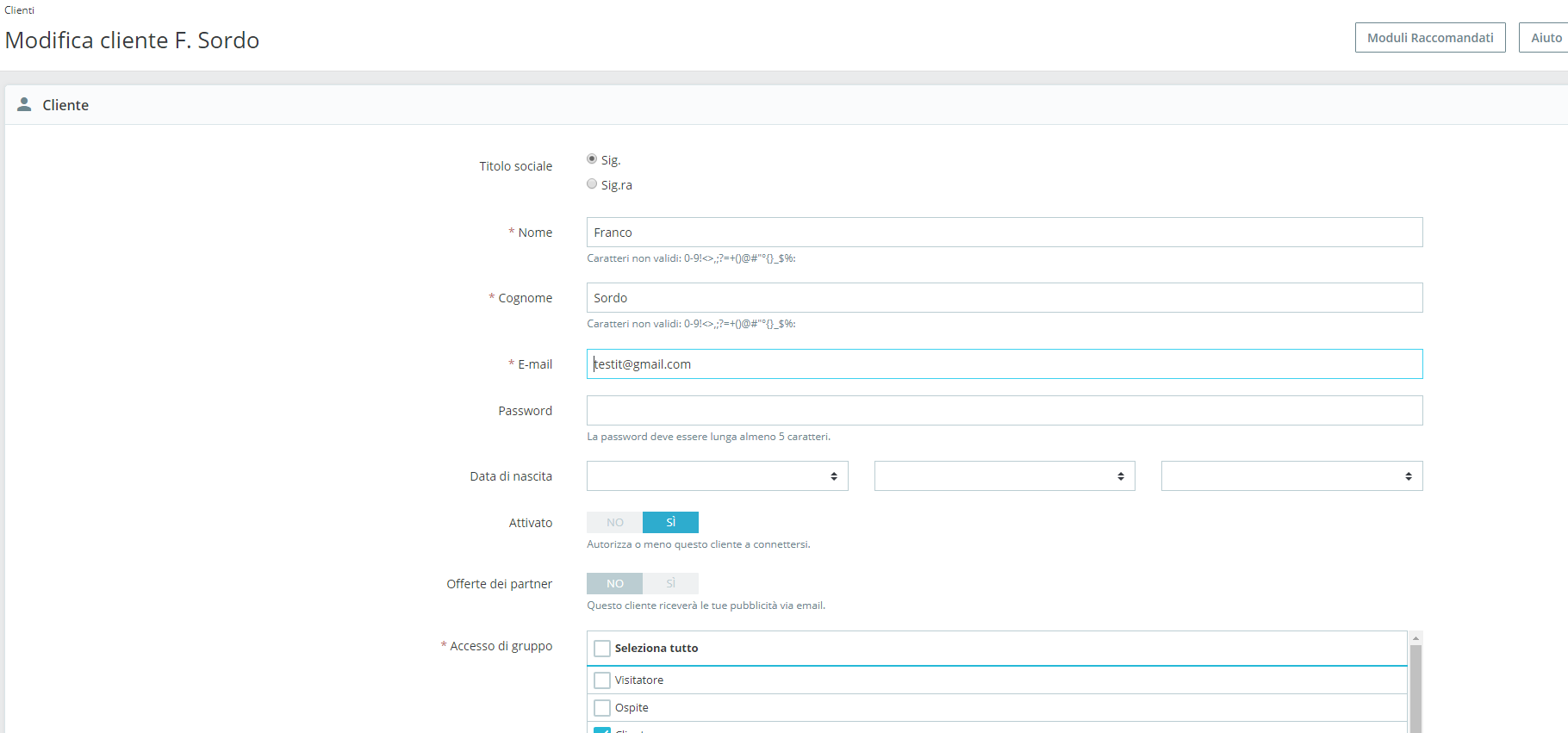
Task: Click the Cognome input field
Action: pos(1005,298)
